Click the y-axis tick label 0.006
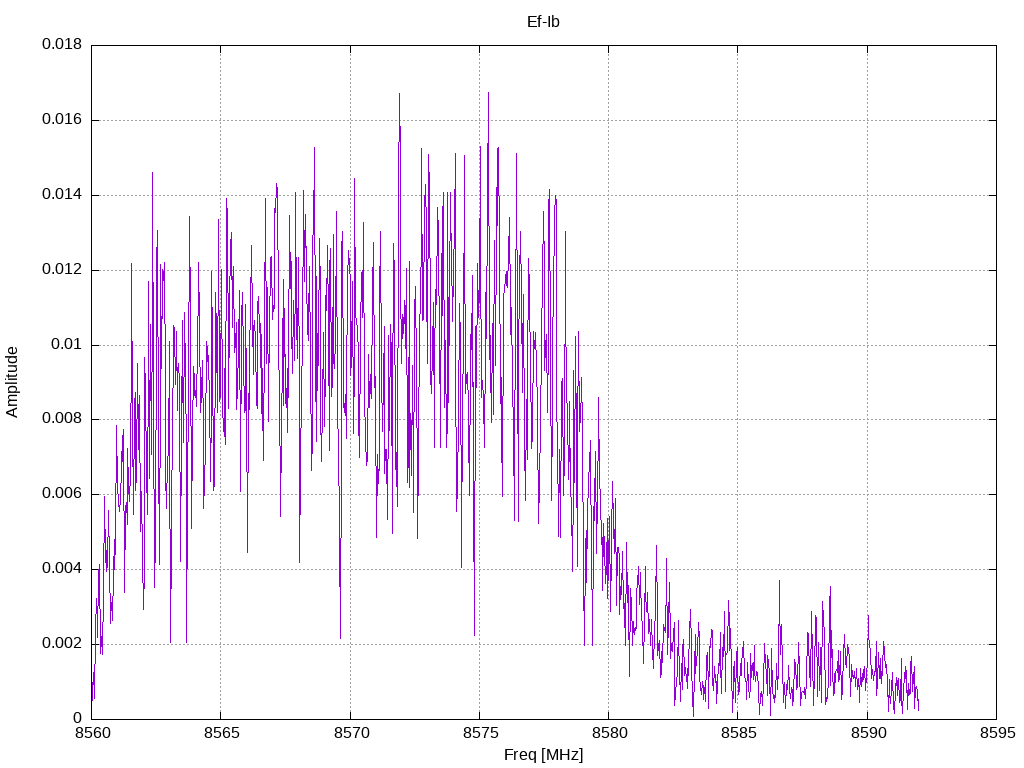 click(x=62, y=494)
